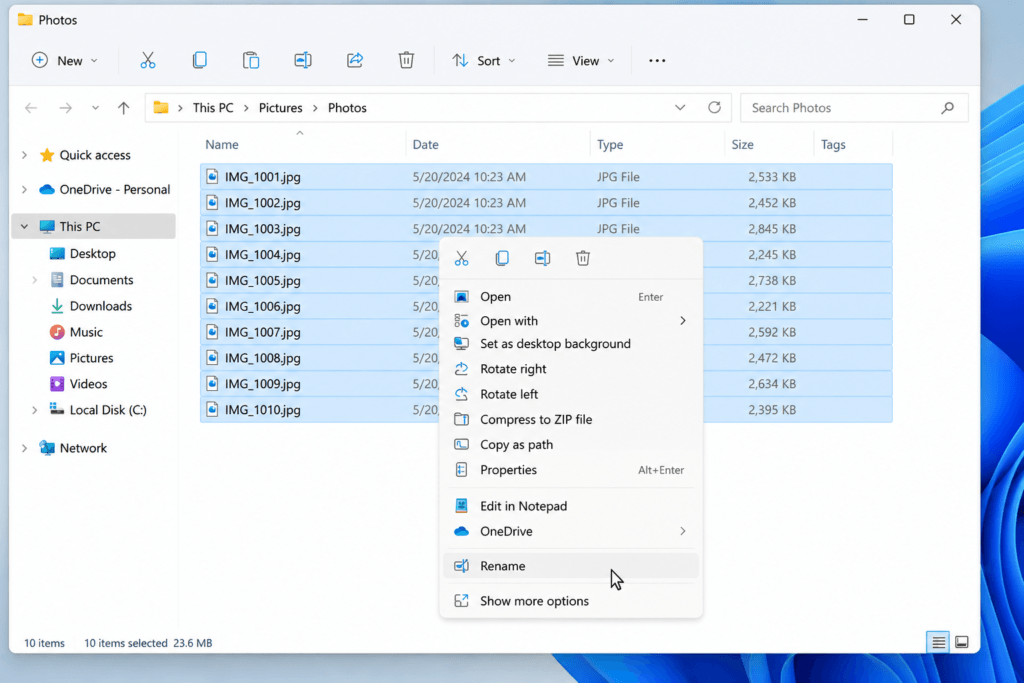This screenshot has height=683, width=1024.
Task: Click the folder icon in the address bar
Action: click(x=161, y=108)
